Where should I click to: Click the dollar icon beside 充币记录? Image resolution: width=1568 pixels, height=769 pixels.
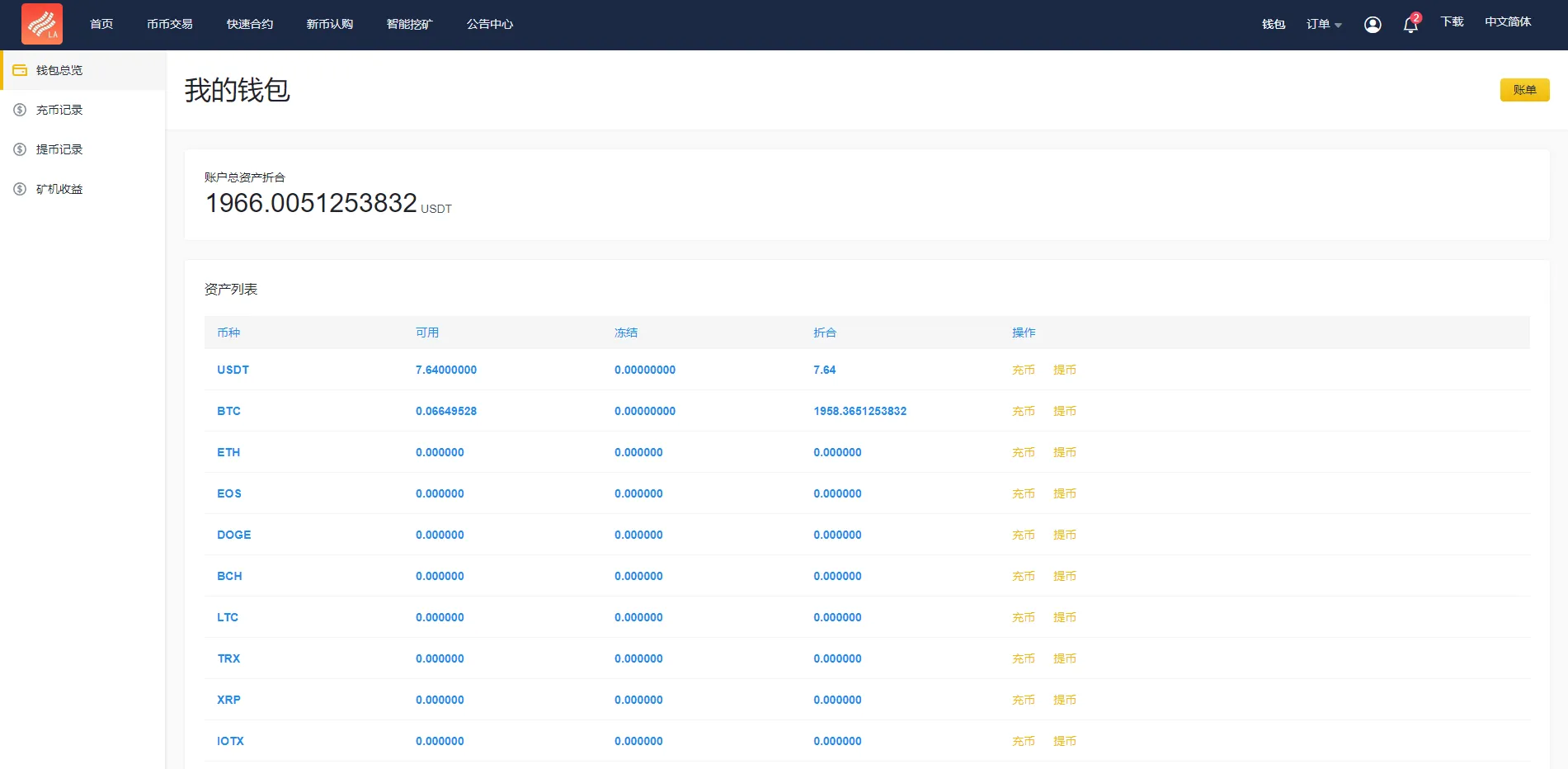coord(20,110)
